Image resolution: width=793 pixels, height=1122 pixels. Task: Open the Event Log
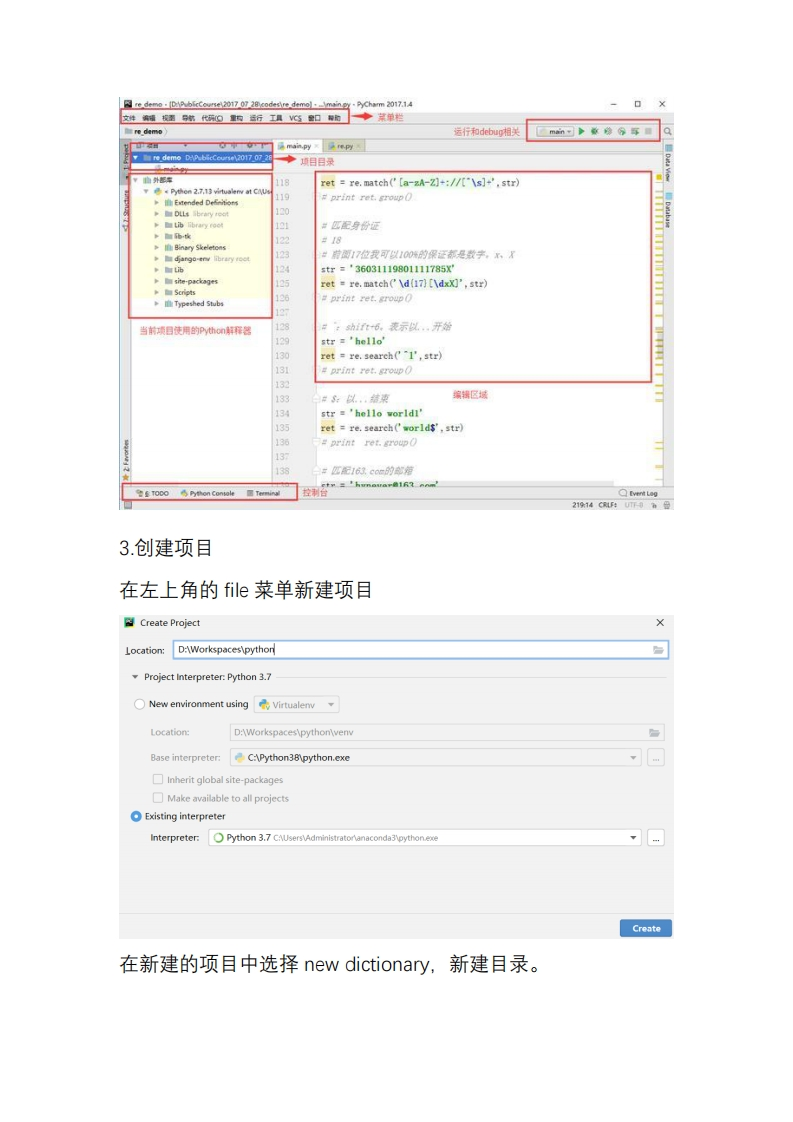(638, 494)
